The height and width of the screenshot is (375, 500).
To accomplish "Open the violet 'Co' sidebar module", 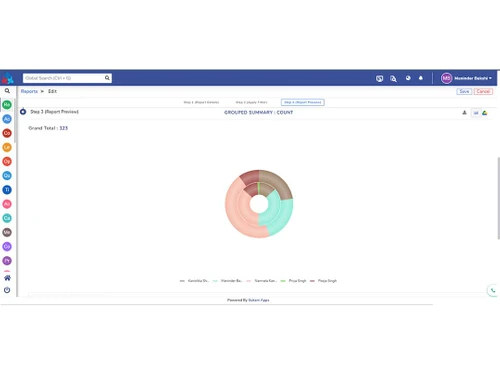I will click(7, 246).
